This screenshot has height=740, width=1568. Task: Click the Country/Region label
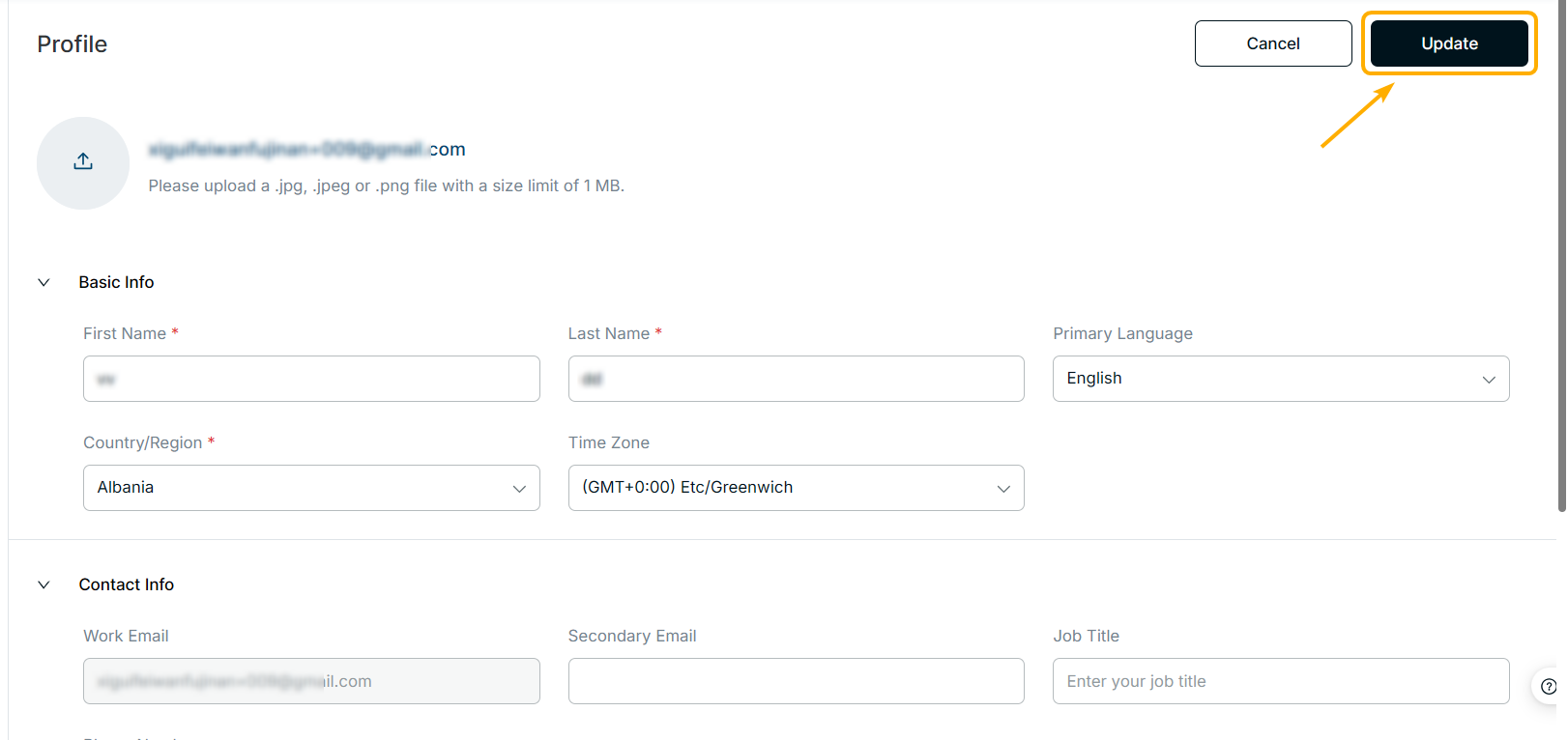point(143,442)
